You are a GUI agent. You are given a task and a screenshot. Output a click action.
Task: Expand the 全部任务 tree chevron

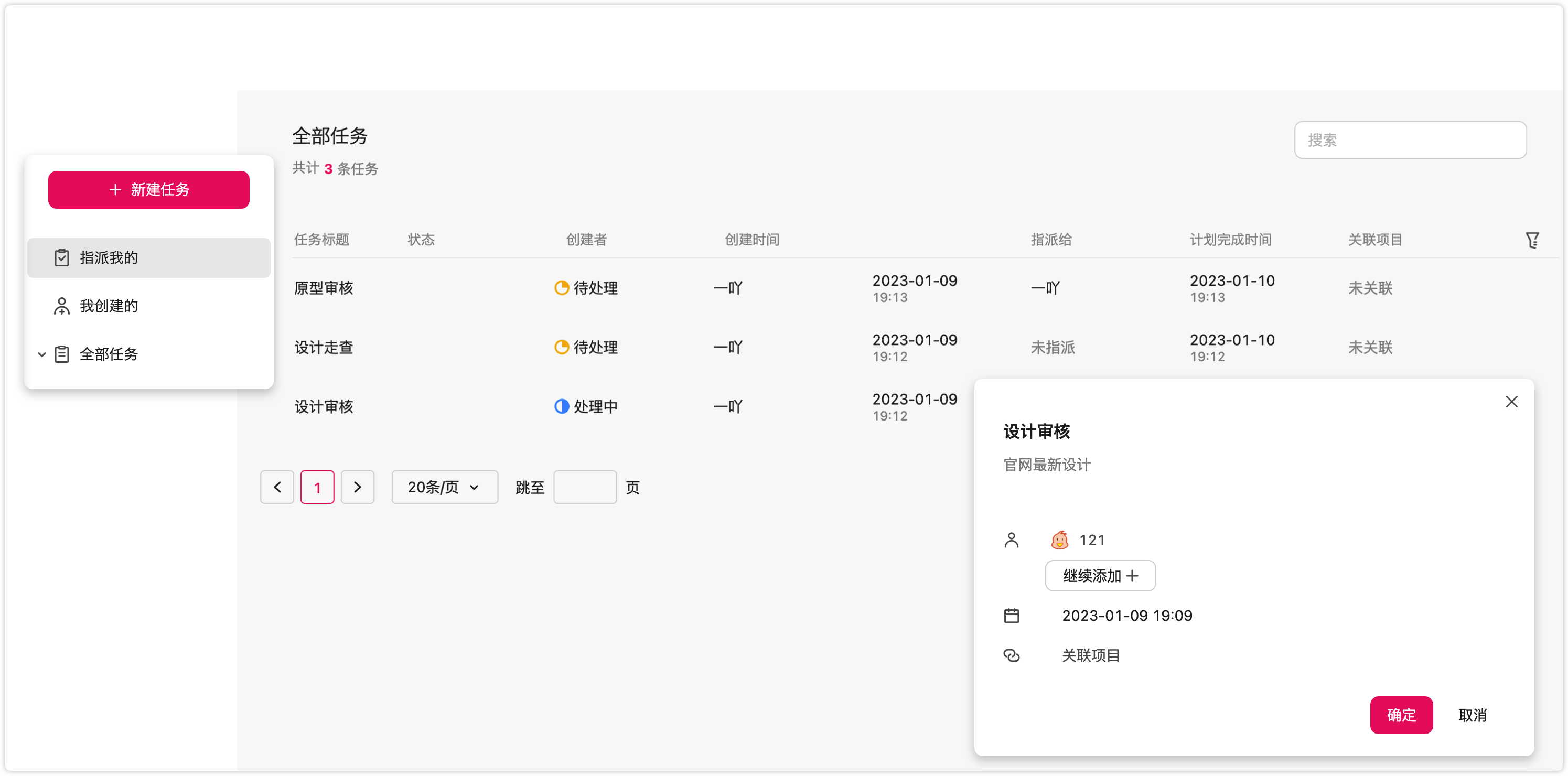[41, 354]
